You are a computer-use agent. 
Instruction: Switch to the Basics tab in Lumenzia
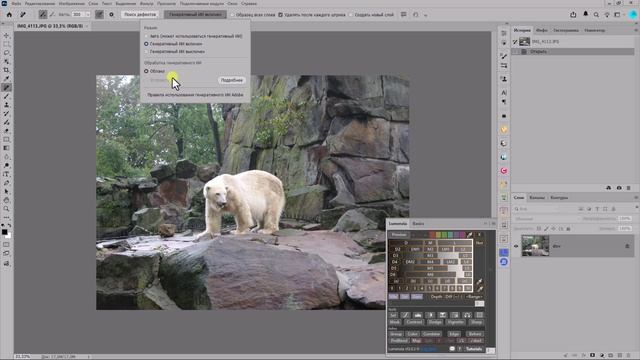pyautogui.click(x=418, y=224)
